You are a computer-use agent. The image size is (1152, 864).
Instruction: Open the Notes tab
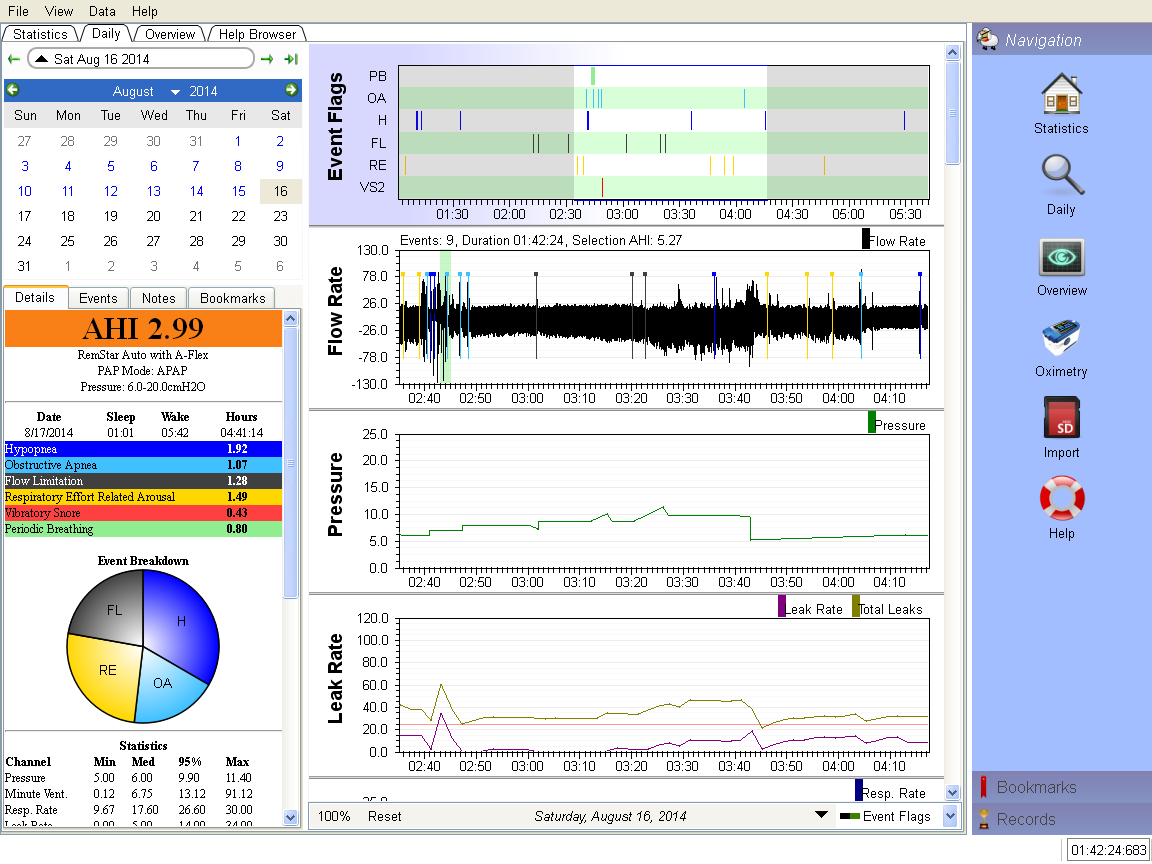click(158, 298)
